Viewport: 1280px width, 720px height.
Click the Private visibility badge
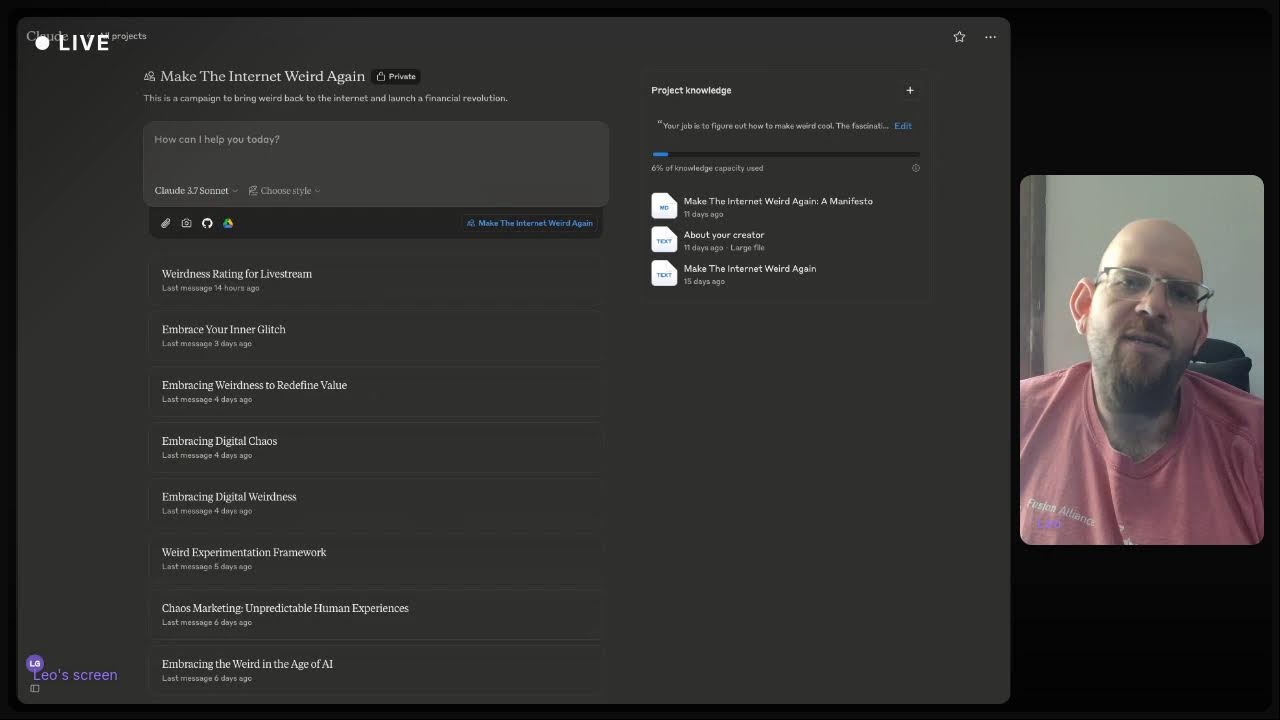(x=396, y=76)
